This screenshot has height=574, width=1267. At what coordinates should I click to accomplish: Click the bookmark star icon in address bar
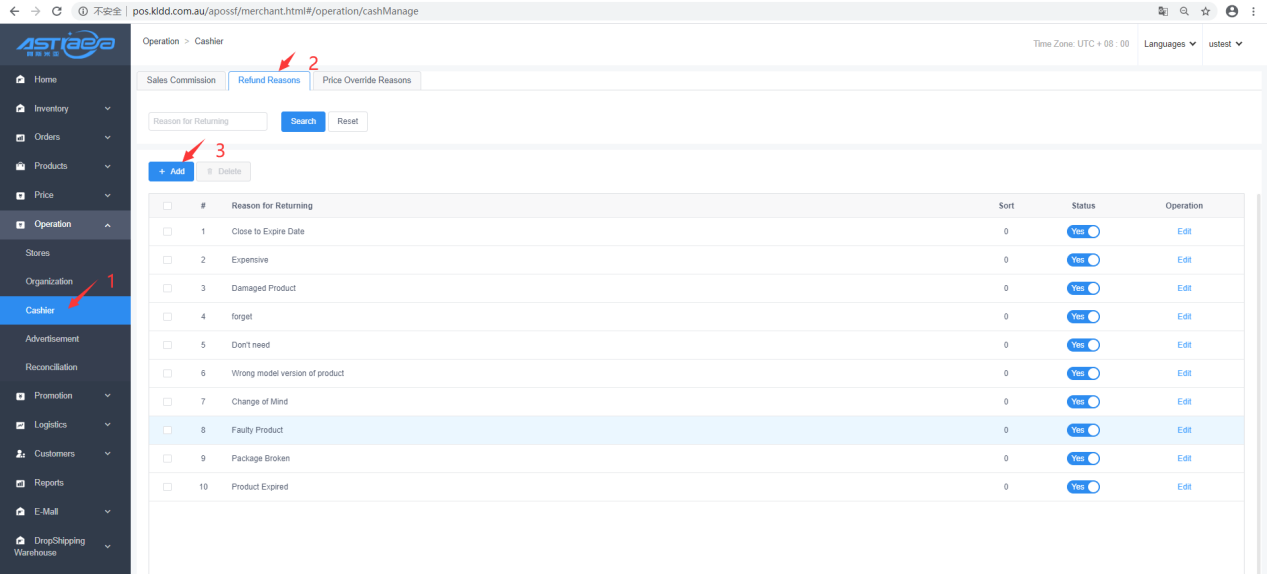[1206, 11]
